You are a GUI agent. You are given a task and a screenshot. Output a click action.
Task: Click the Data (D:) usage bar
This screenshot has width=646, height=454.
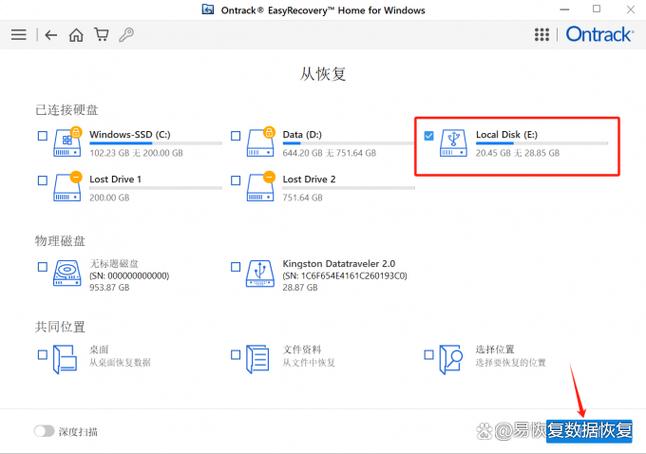tap(349, 143)
